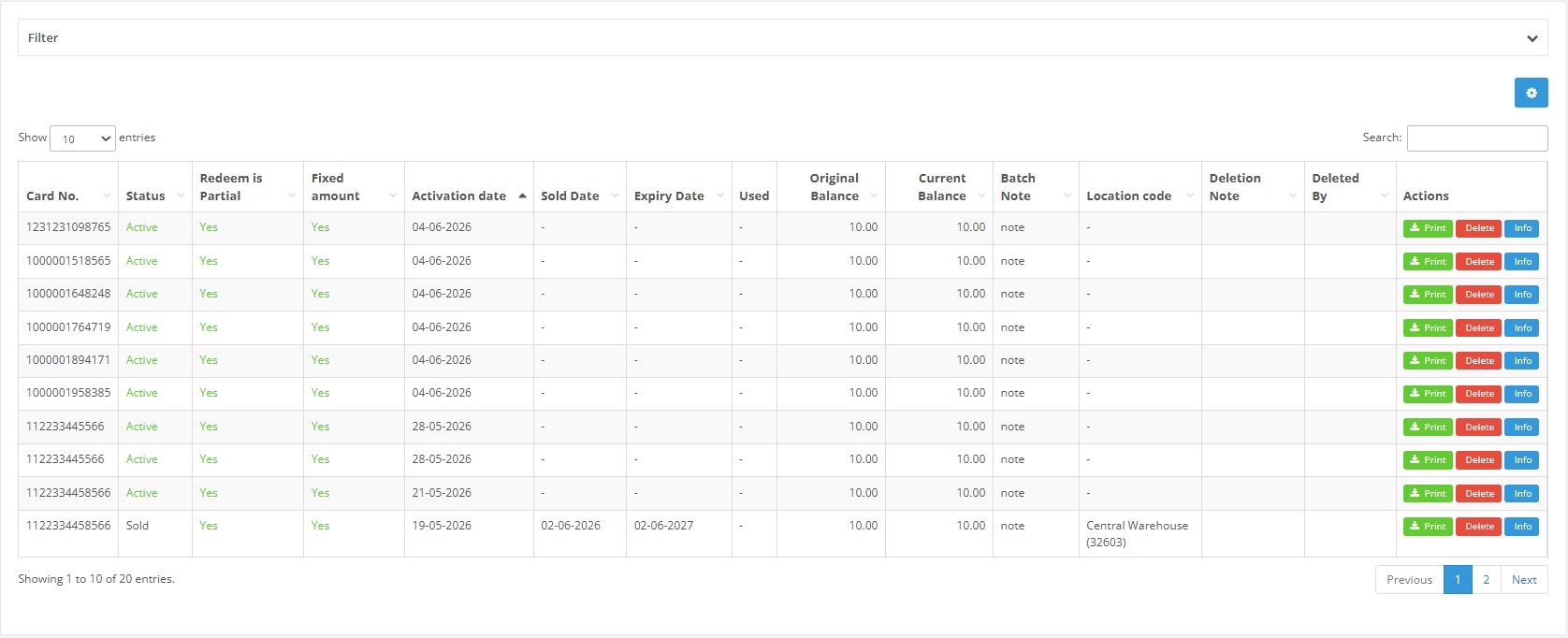Print card 1000001894171
The image size is (1568, 638).
tap(1428, 361)
